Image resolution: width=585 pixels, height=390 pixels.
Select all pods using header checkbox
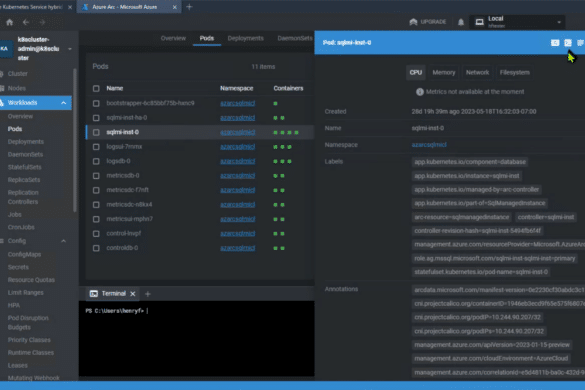pos(96,88)
